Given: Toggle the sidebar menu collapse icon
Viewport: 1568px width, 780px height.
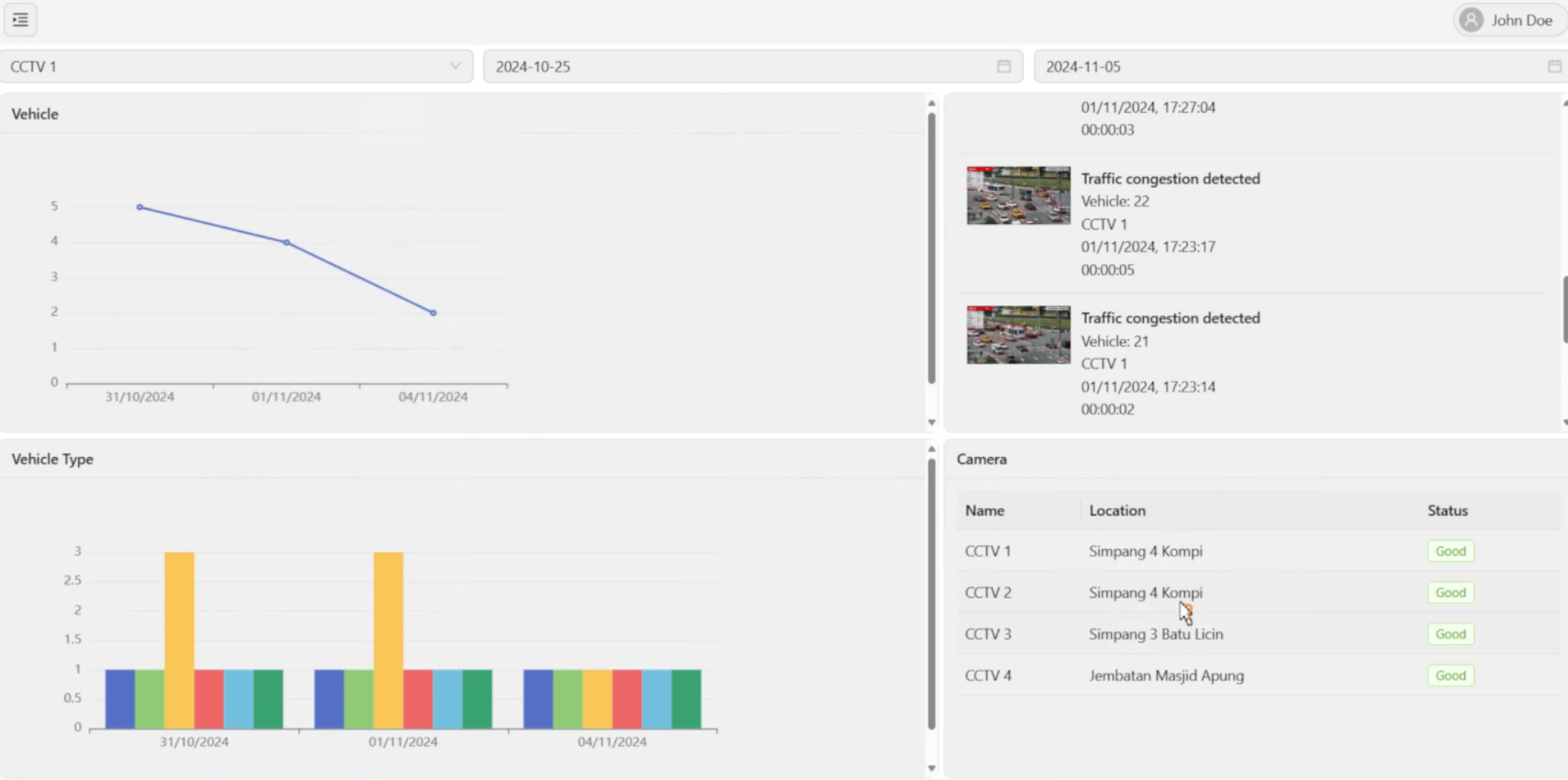Looking at the screenshot, I should 20,20.
